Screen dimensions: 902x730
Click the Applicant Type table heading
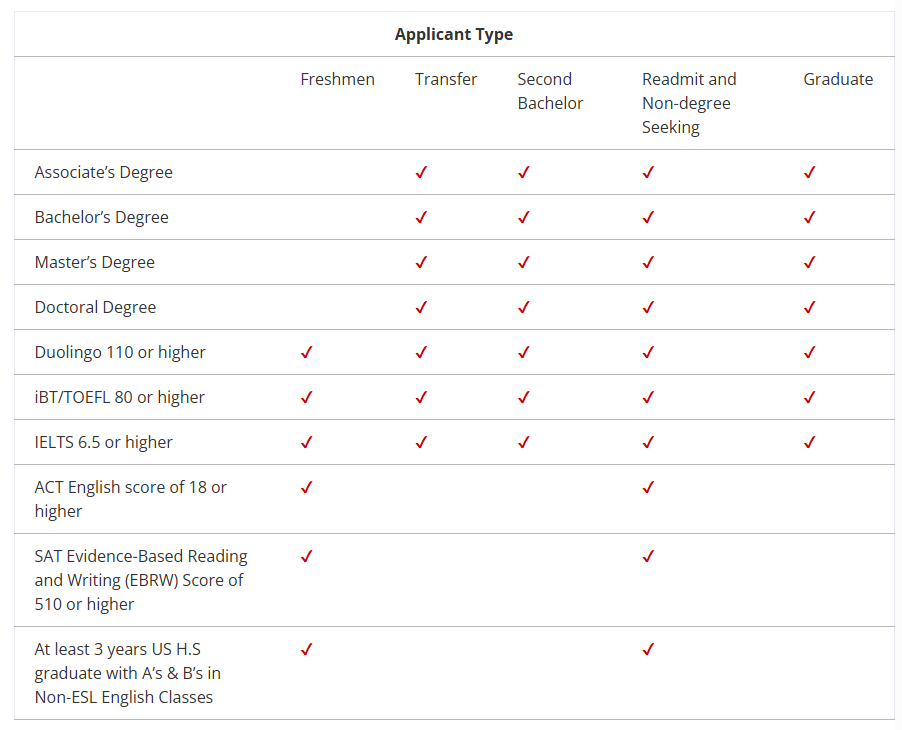point(454,34)
